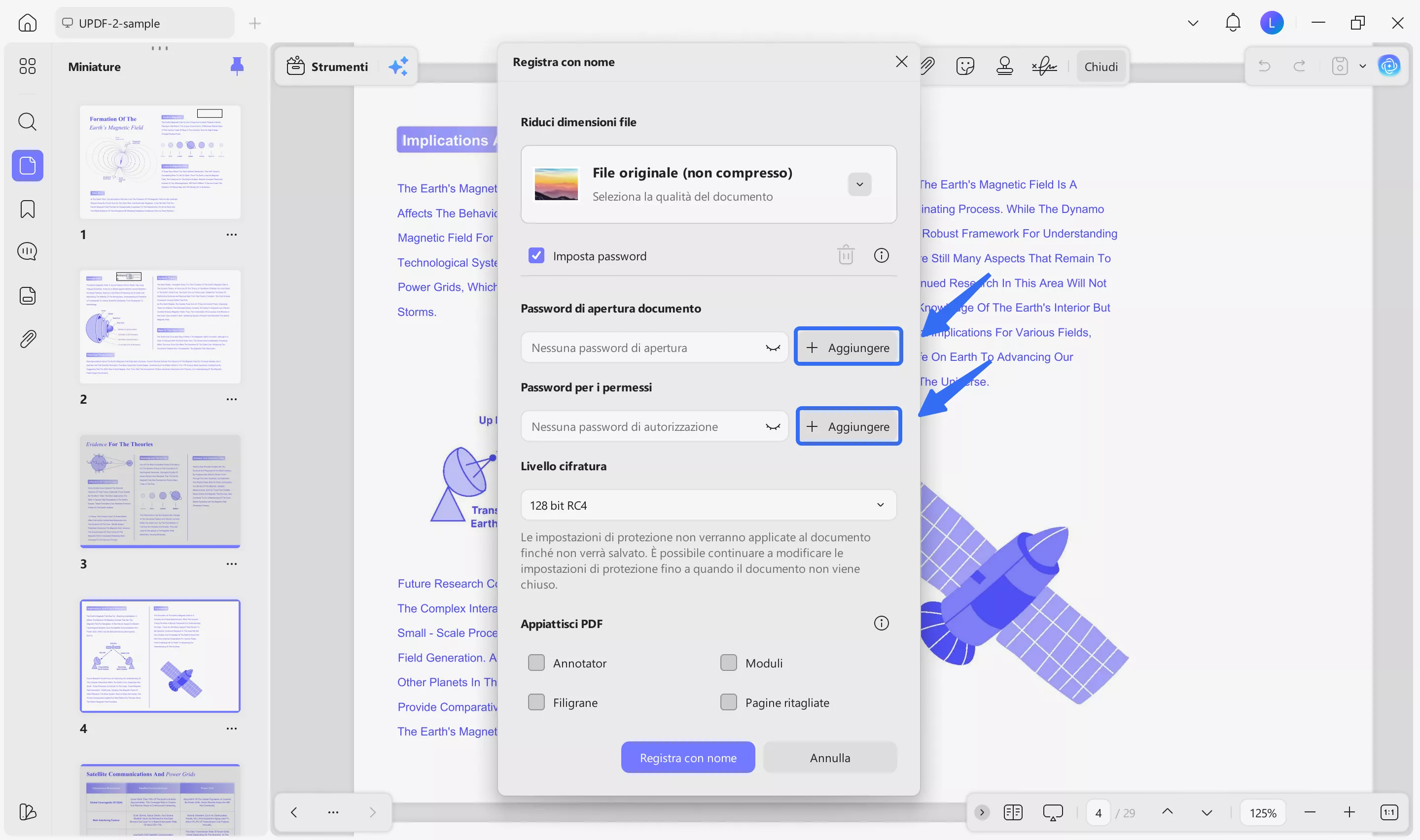Select page 2 thumbnail
This screenshot has width=1420, height=840.
160,327
